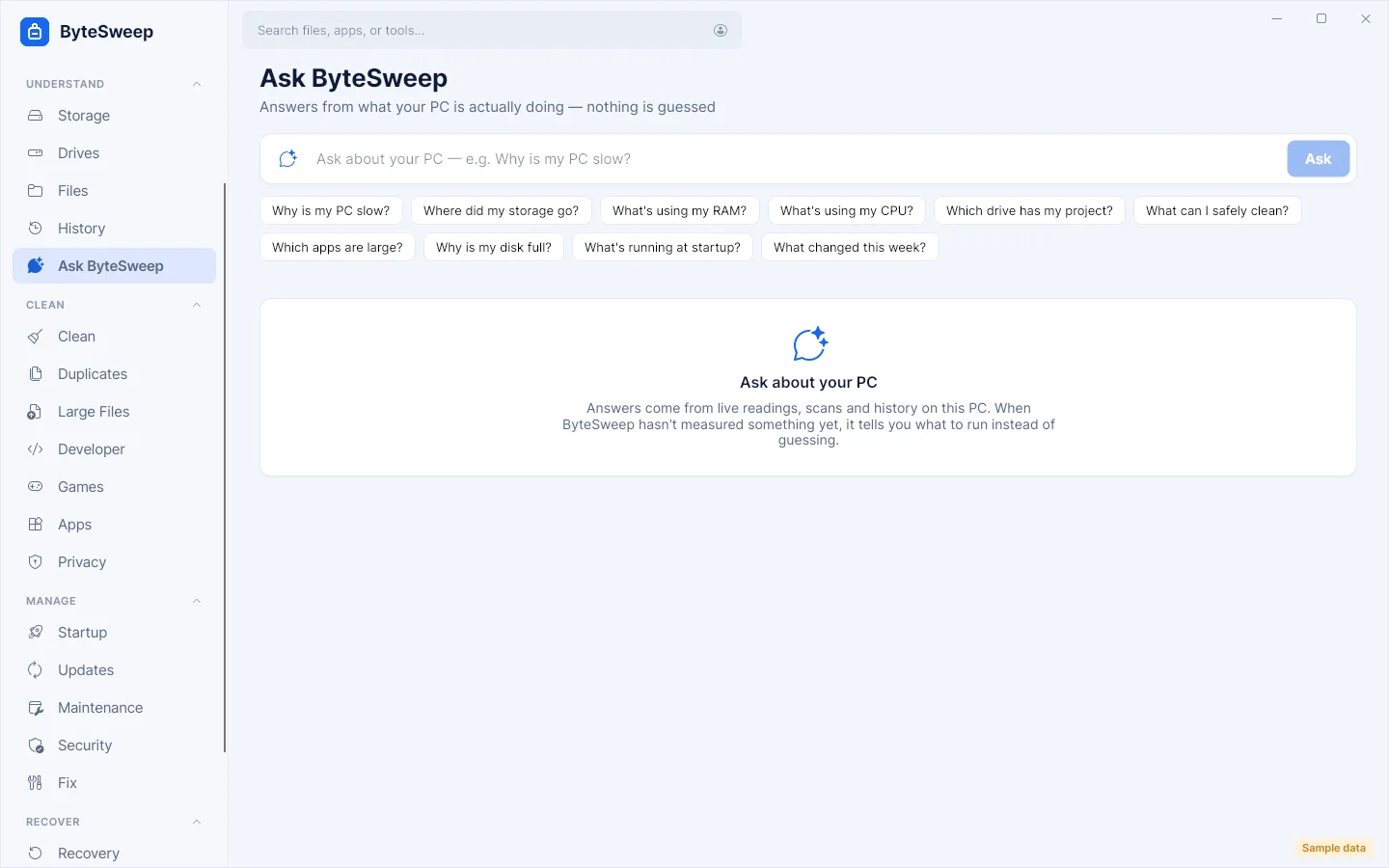This screenshot has height=868, width=1389.
Task: Open the Large Files section
Action: [114, 412]
